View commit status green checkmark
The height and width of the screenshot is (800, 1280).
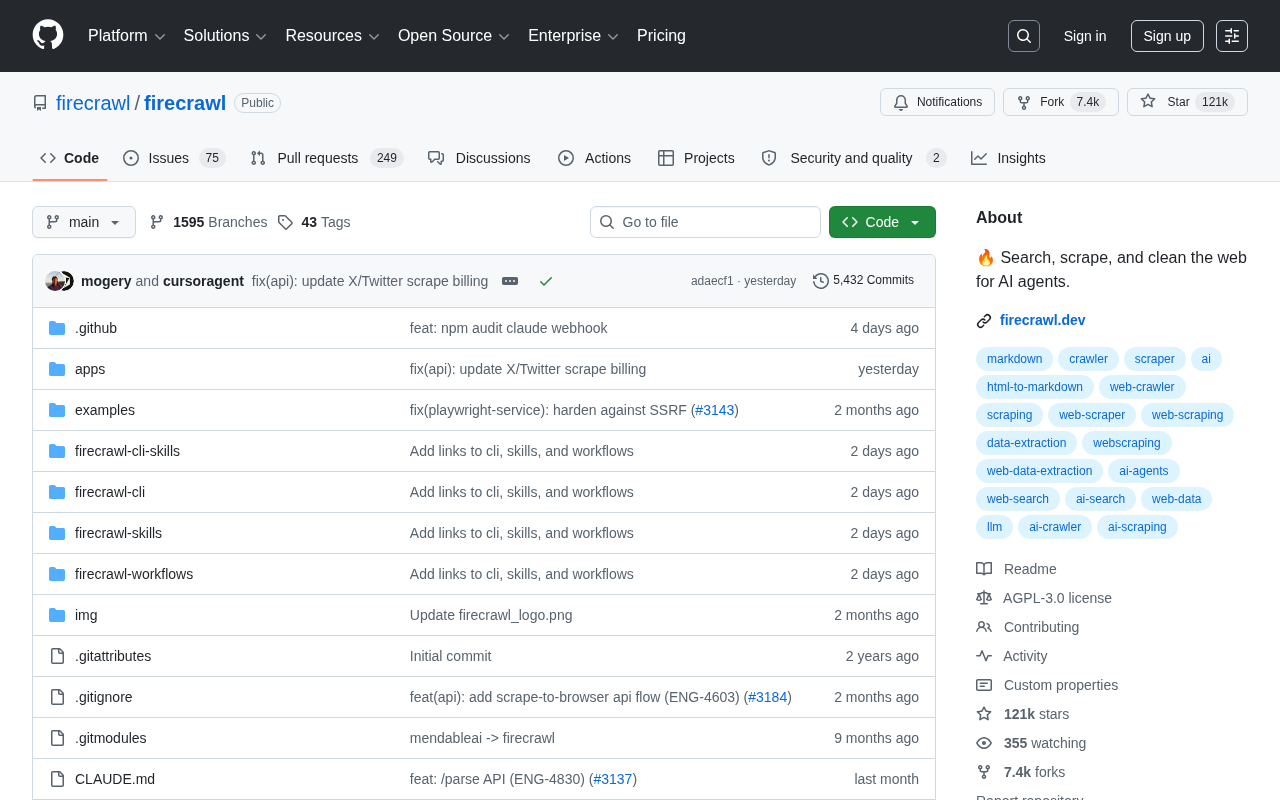pos(546,281)
